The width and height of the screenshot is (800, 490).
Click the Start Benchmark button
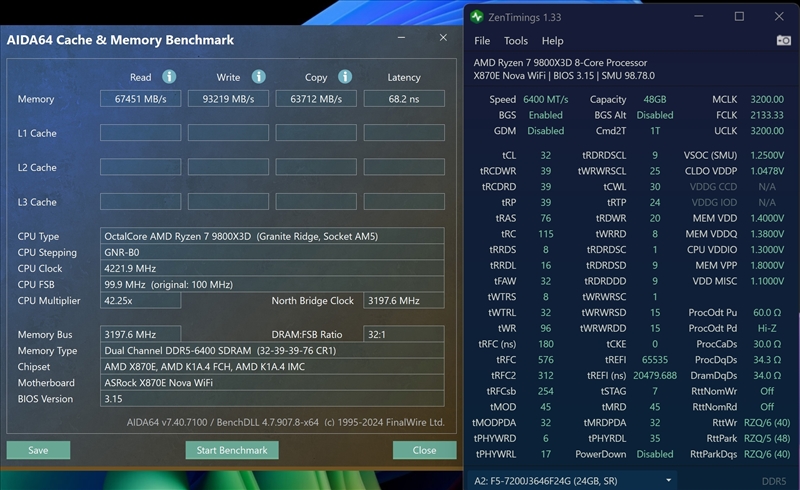tap(232, 450)
